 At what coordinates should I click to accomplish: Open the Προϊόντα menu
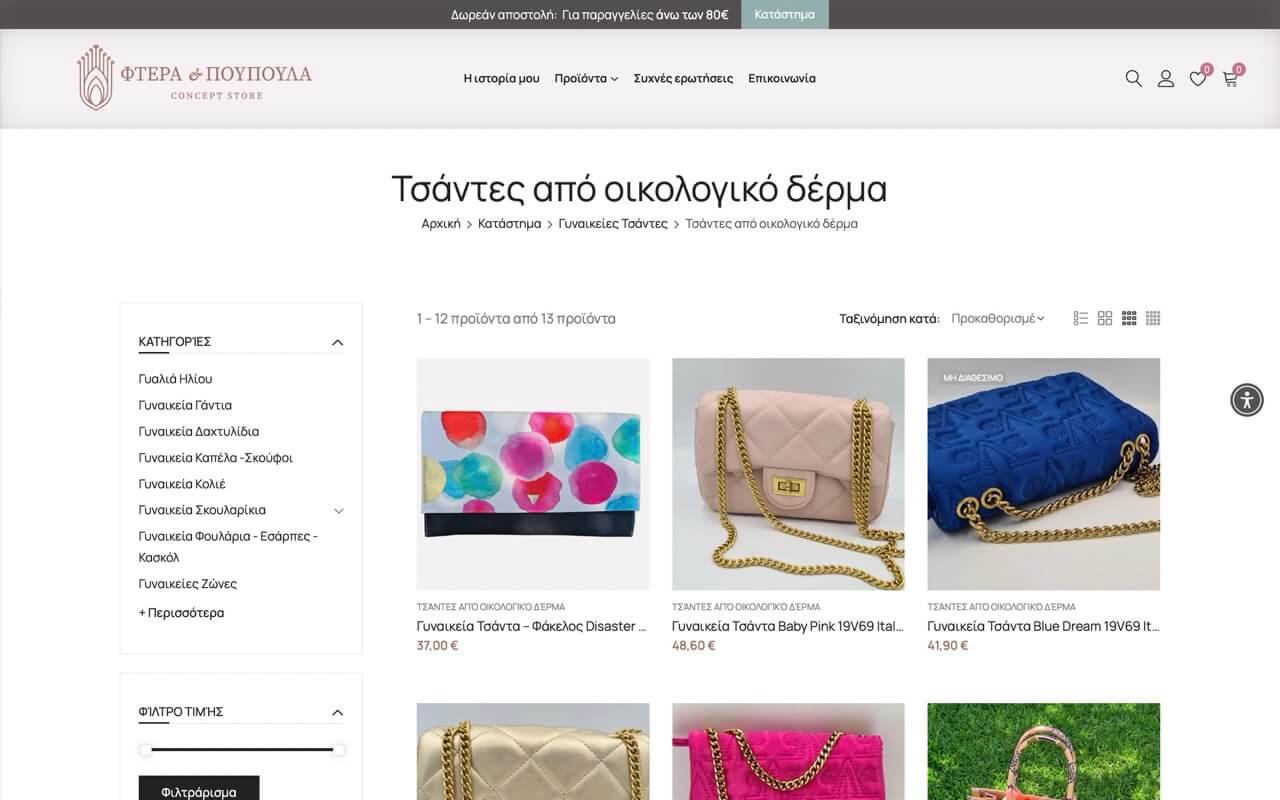(586, 78)
